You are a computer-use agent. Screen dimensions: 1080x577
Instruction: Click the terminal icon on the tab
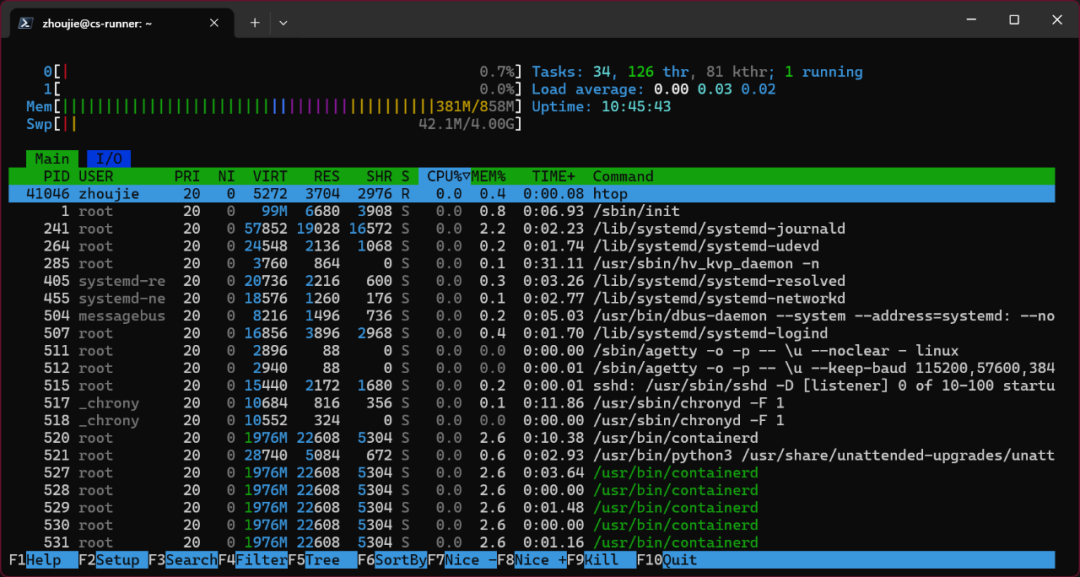[x=24, y=21]
